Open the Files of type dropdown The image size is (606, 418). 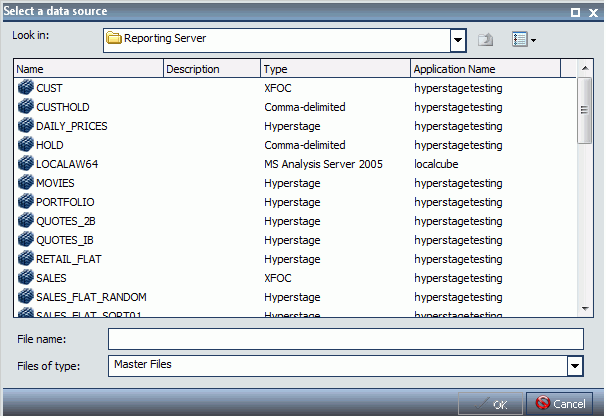click(575, 365)
